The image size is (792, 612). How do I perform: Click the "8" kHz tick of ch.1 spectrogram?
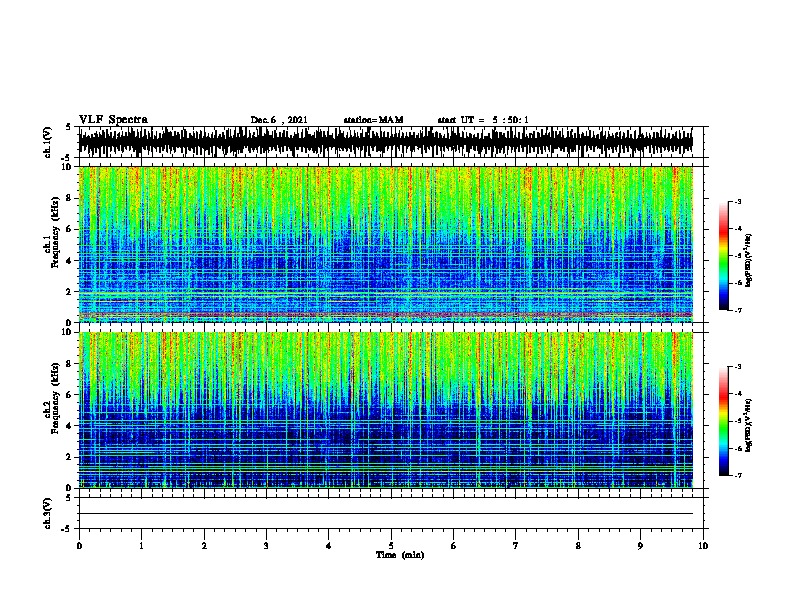[70, 198]
